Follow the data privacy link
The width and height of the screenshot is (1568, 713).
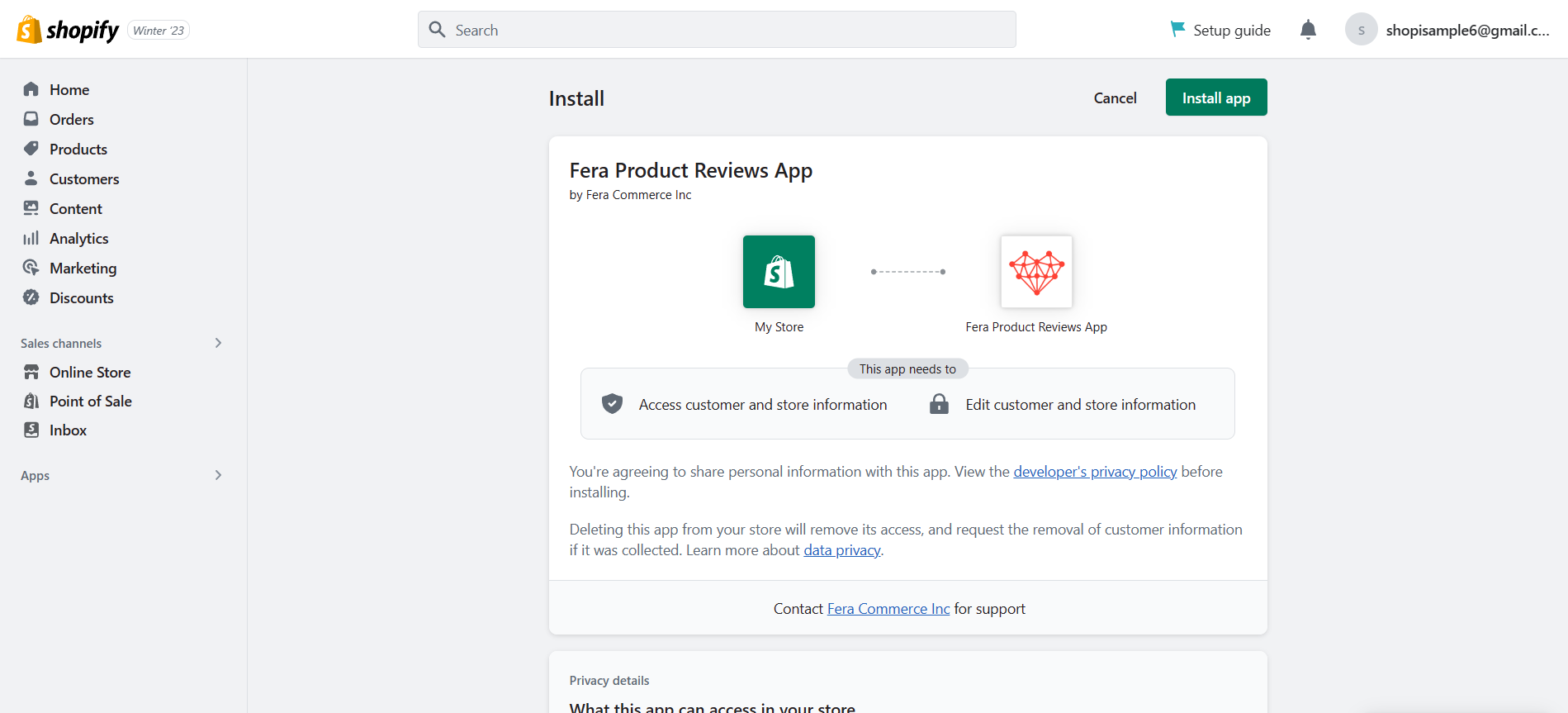tap(842, 550)
